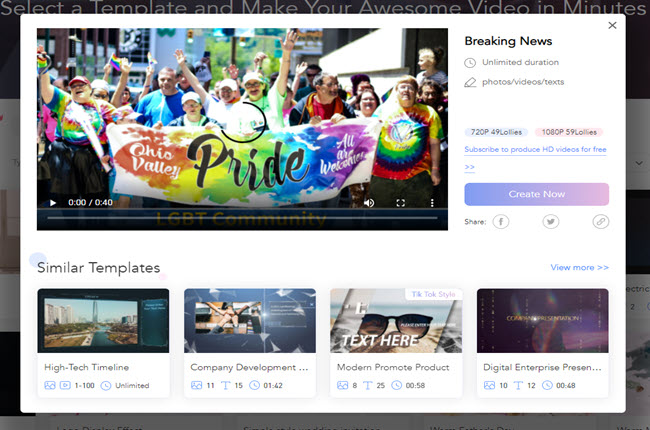Share template on Twitter

click(550, 221)
